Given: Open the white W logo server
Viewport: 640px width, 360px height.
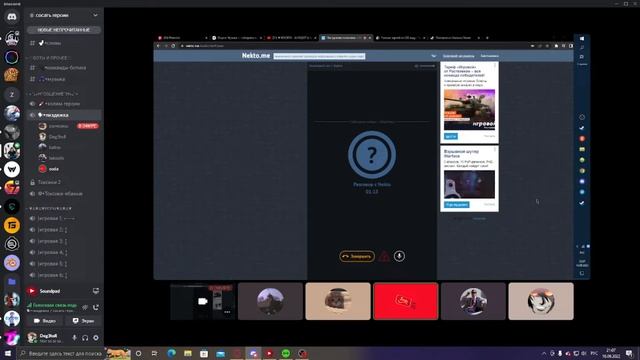Looking at the screenshot, I should pyautogui.click(x=12, y=169).
